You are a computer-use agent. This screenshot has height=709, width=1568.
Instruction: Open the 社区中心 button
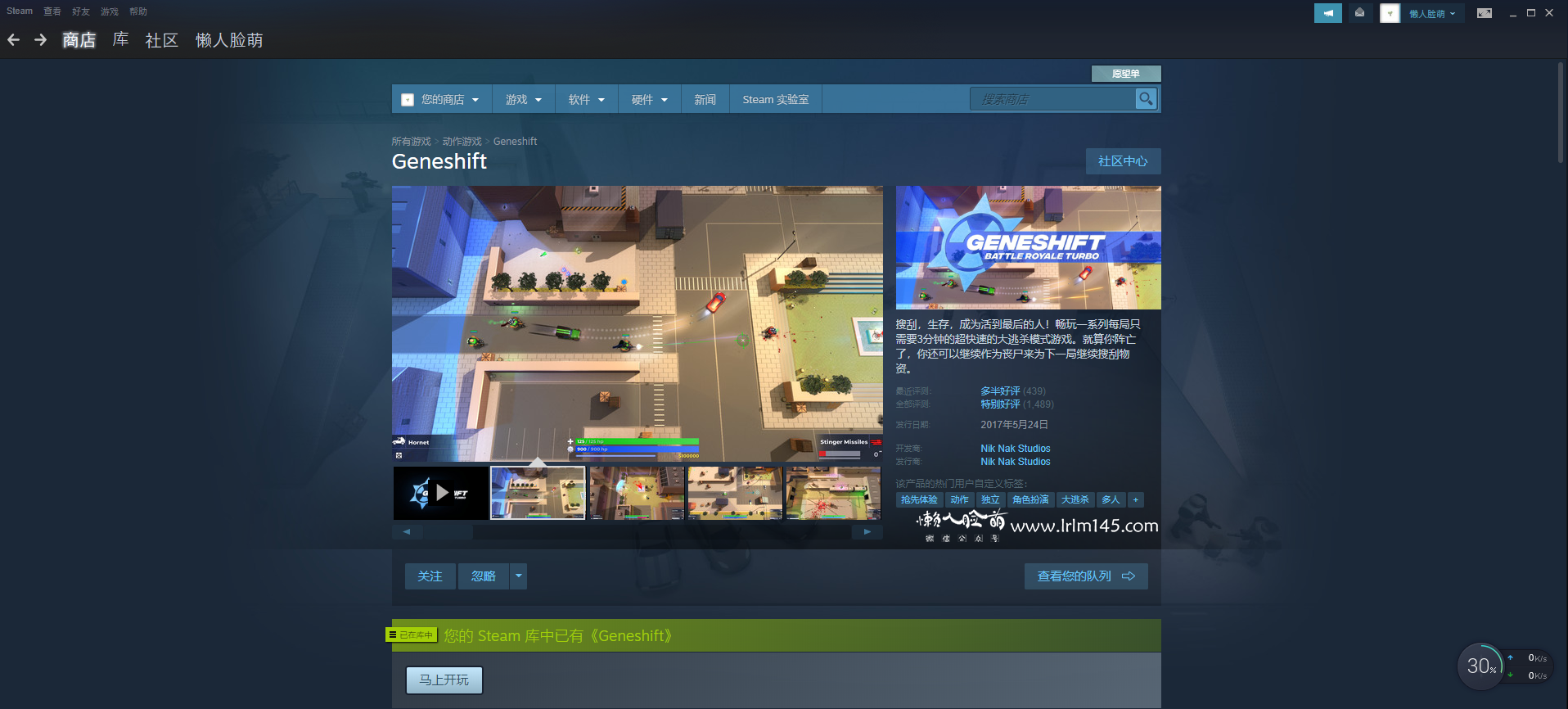pos(1123,161)
